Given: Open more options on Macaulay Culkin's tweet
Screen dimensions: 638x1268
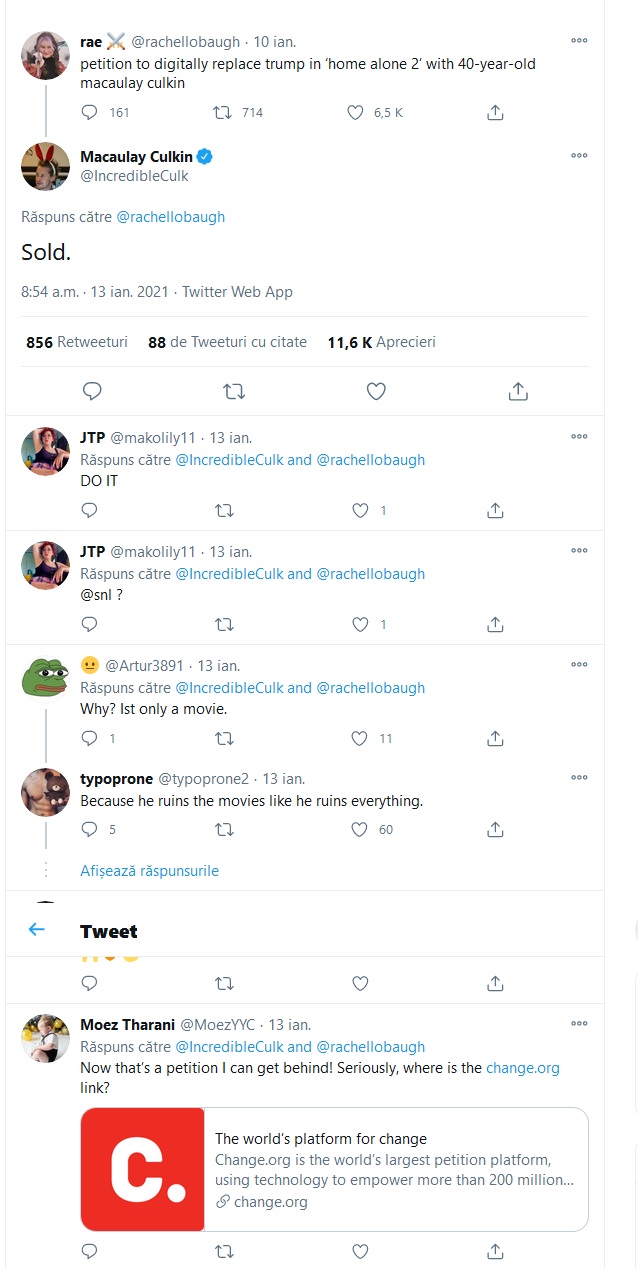Looking at the screenshot, I should 579,156.
